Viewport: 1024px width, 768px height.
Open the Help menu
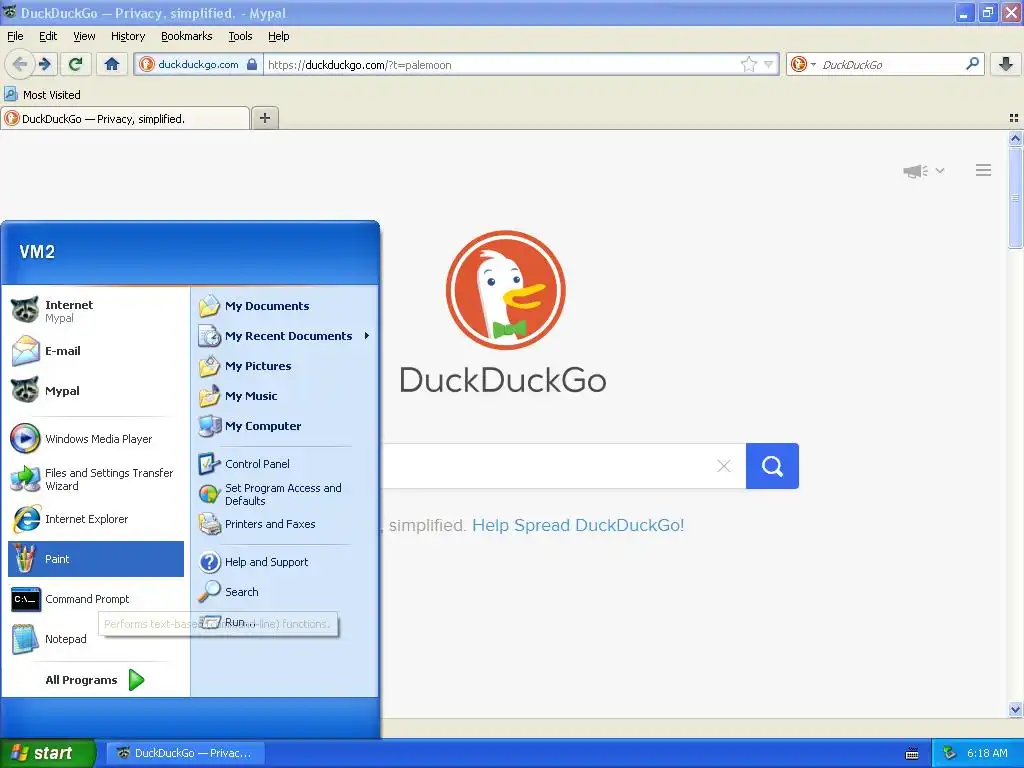pyautogui.click(x=278, y=36)
